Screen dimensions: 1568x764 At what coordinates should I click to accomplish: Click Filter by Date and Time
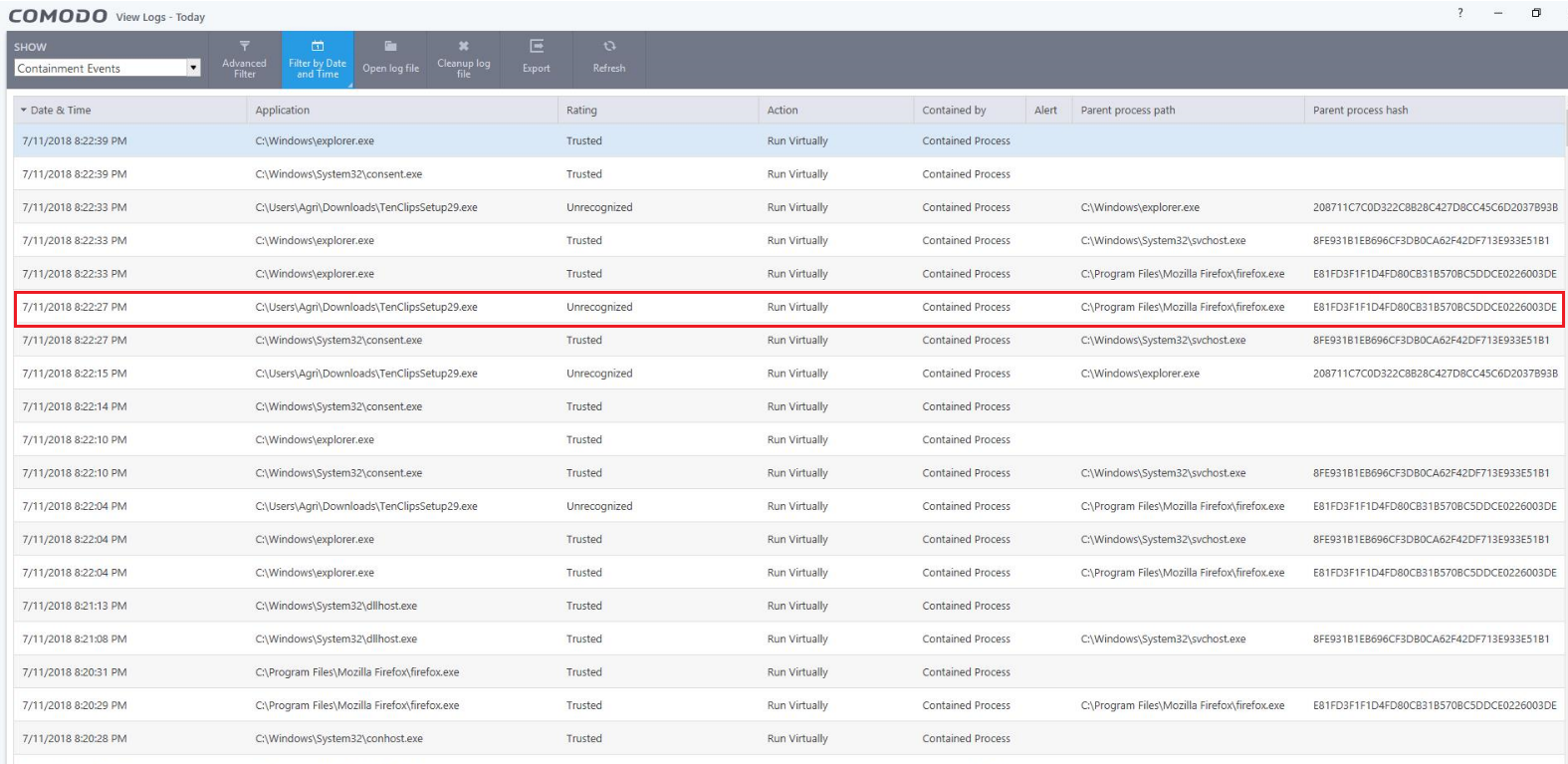tap(318, 60)
